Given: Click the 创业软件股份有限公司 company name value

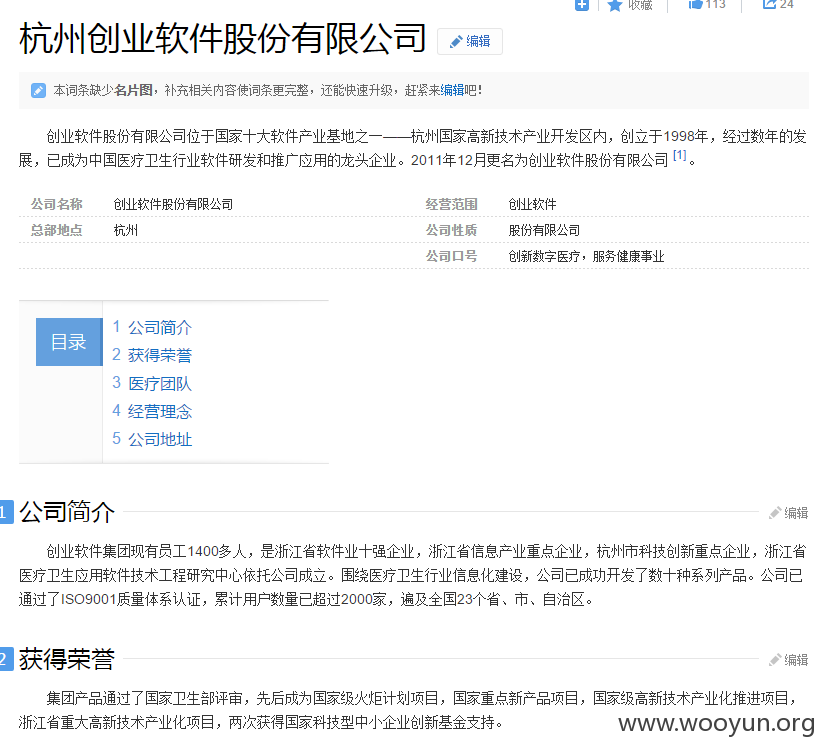Looking at the screenshot, I should click(173, 204).
